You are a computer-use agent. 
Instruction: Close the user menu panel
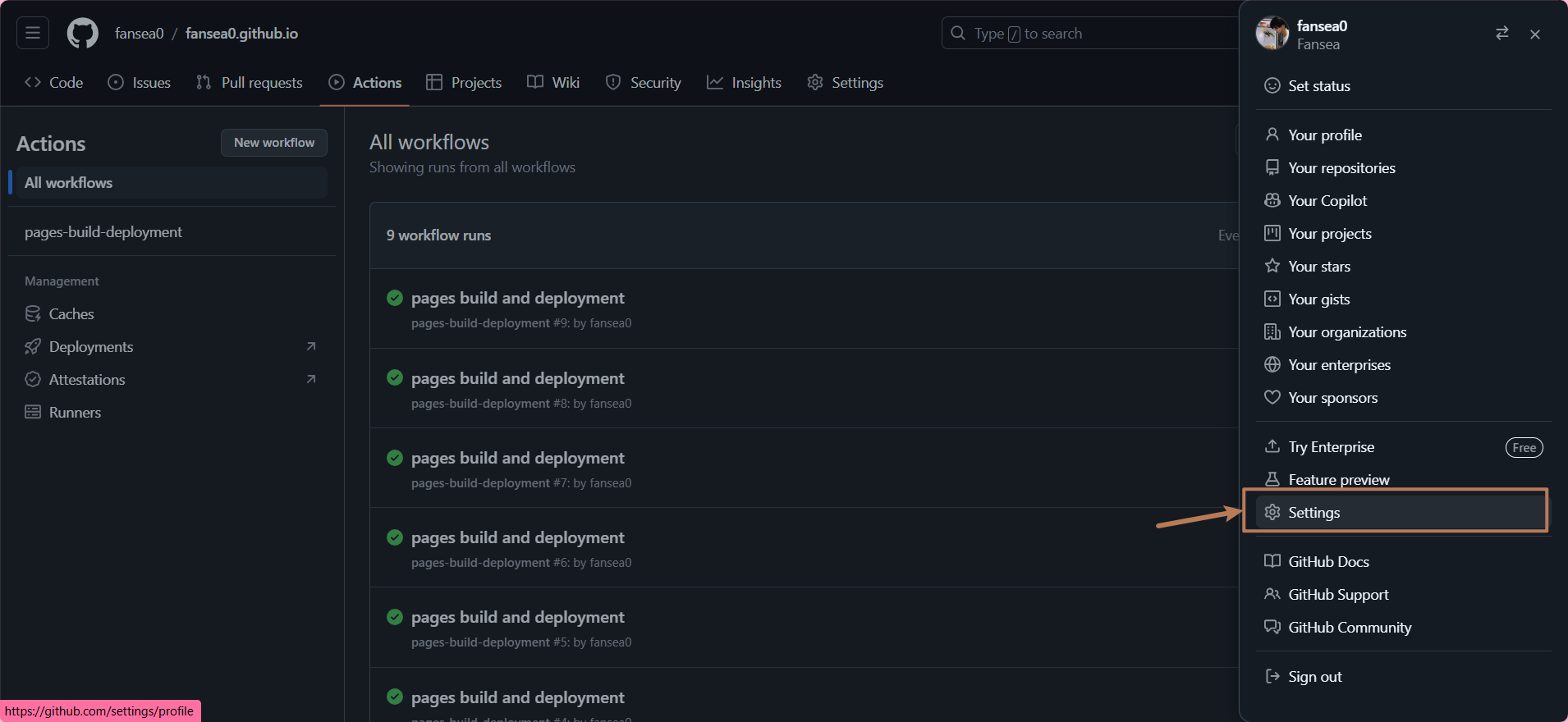tap(1534, 34)
